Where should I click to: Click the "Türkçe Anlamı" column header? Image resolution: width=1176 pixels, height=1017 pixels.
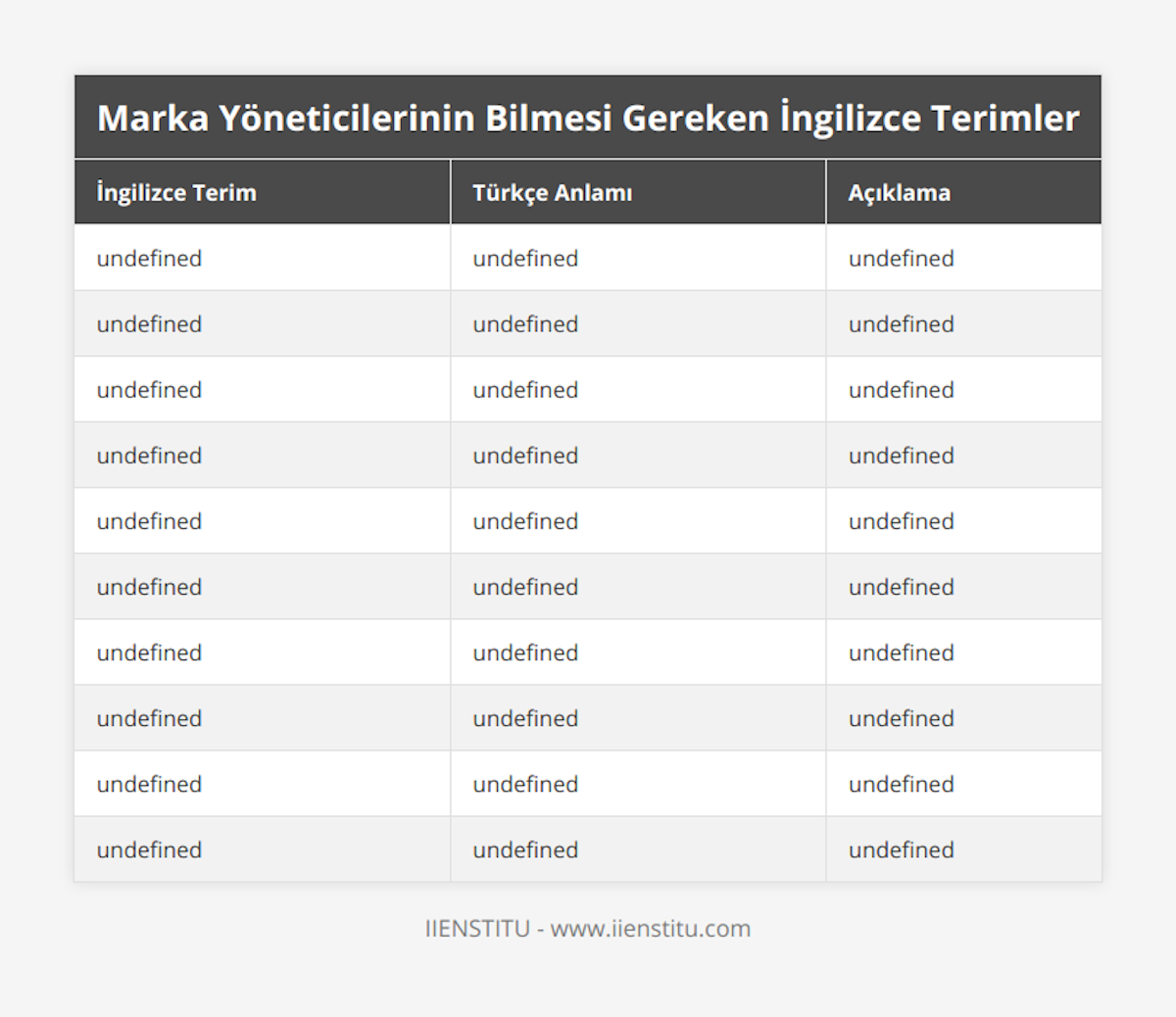pyautogui.click(x=553, y=193)
